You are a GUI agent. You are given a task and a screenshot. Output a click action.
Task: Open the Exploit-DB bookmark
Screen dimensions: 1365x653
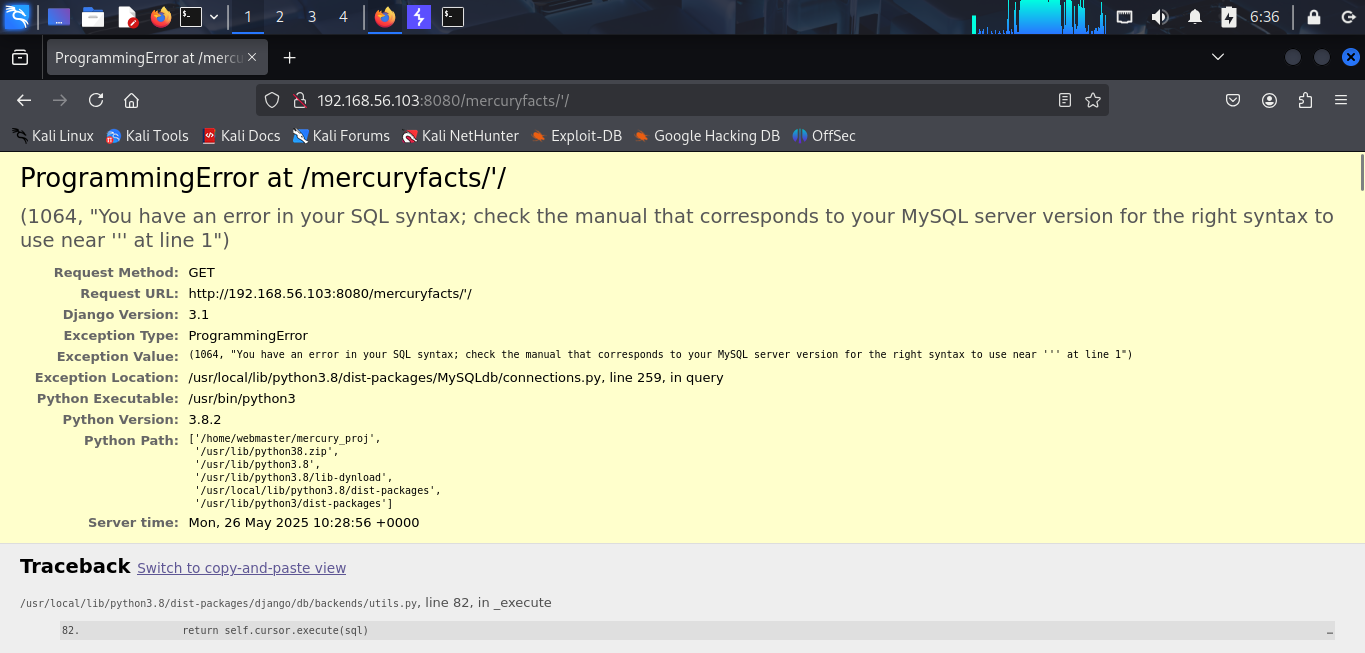[577, 136]
